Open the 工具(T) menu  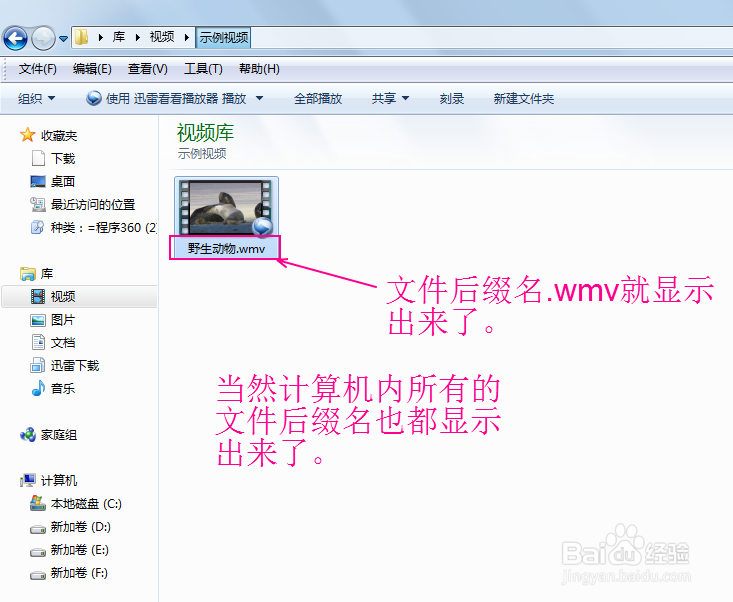pos(203,69)
